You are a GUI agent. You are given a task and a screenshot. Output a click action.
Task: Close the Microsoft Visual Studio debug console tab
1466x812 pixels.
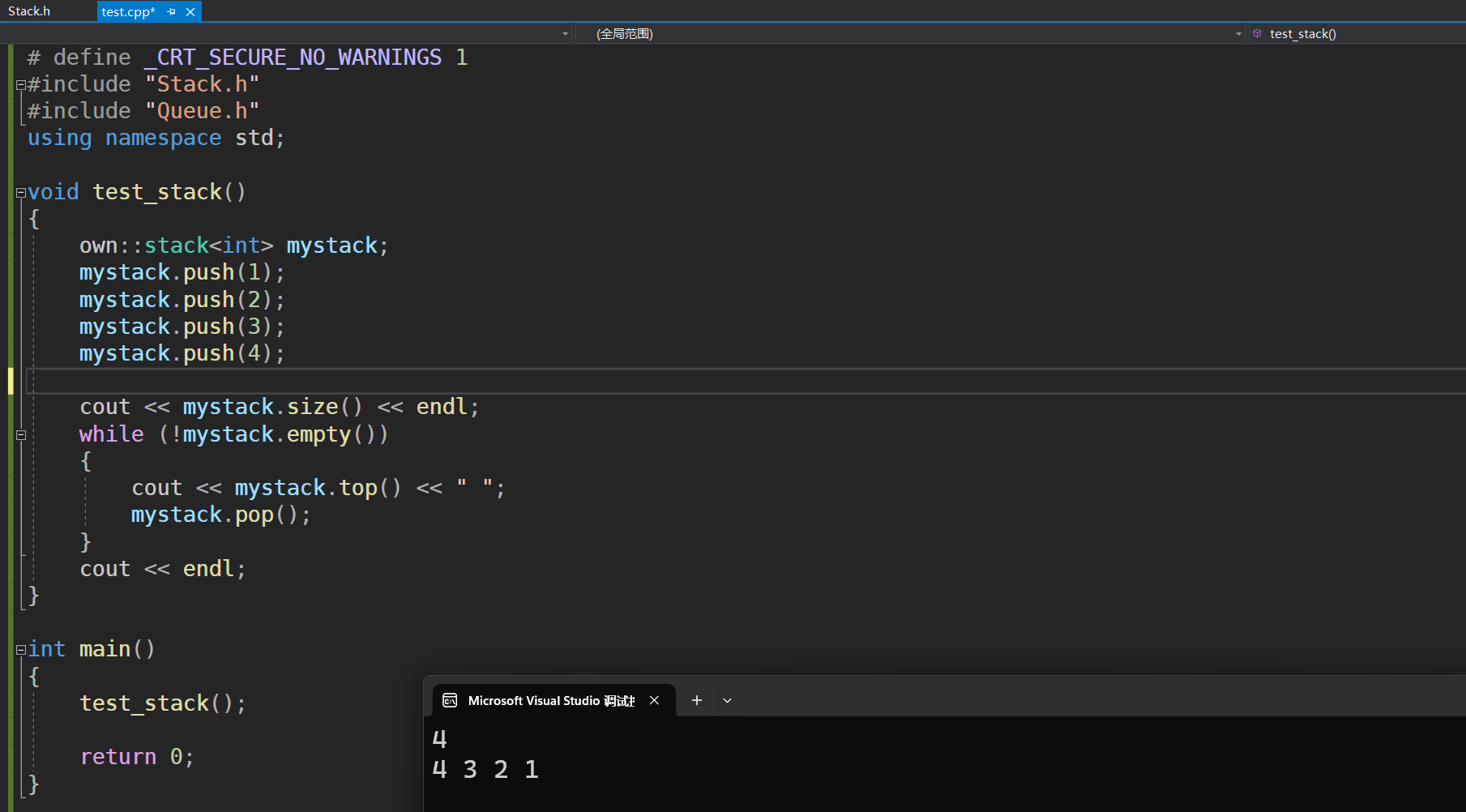pos(654,700)
